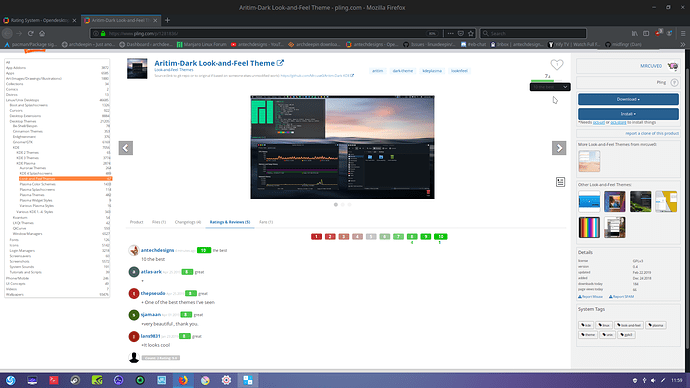Filter reviews by rating 10
Screen dimensions: 690x388
[x=440, y=237]
